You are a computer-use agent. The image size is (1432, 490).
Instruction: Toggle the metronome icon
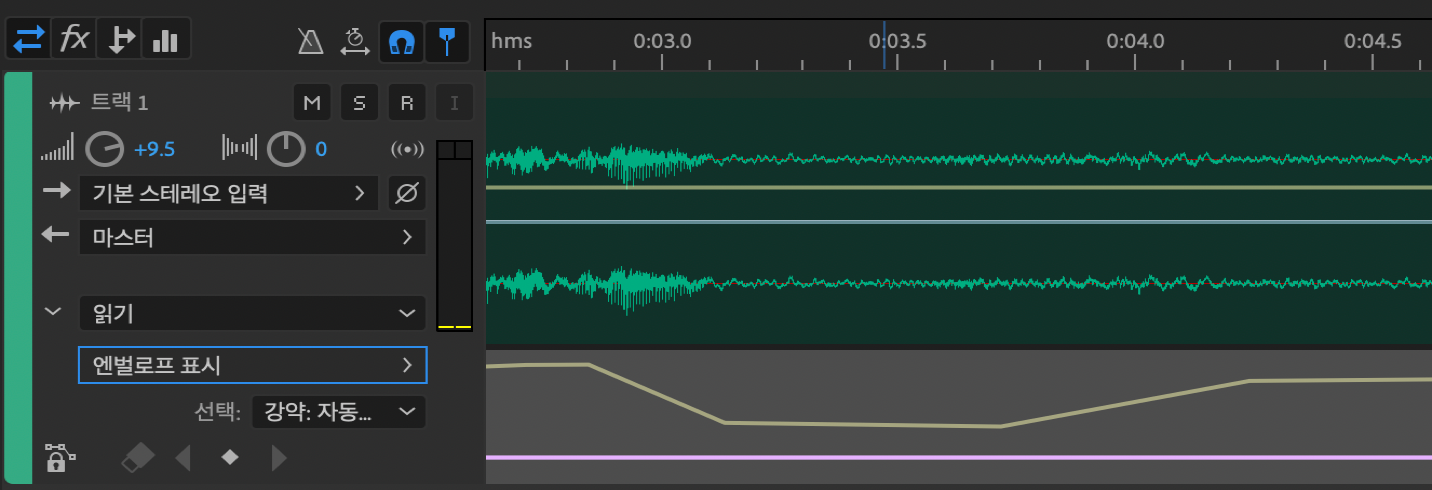click(x=310, y=41)
